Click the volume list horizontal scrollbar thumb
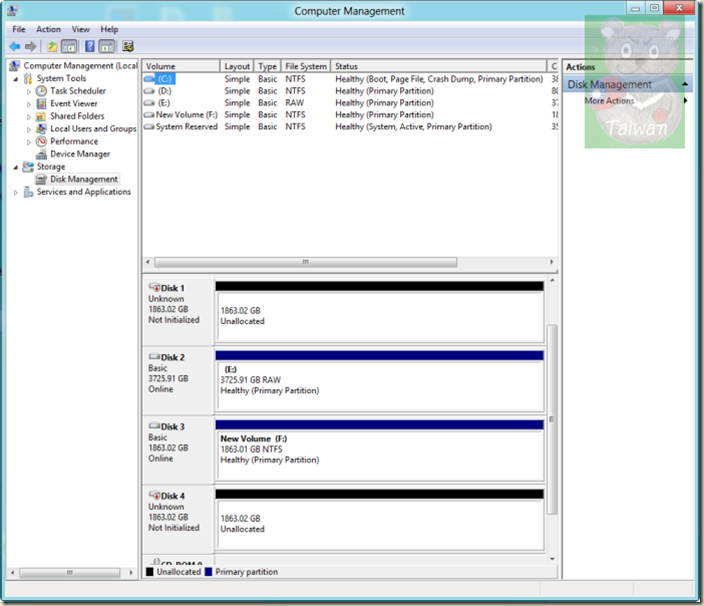Screen dimensions: 704x606 (x=306, y=262)
